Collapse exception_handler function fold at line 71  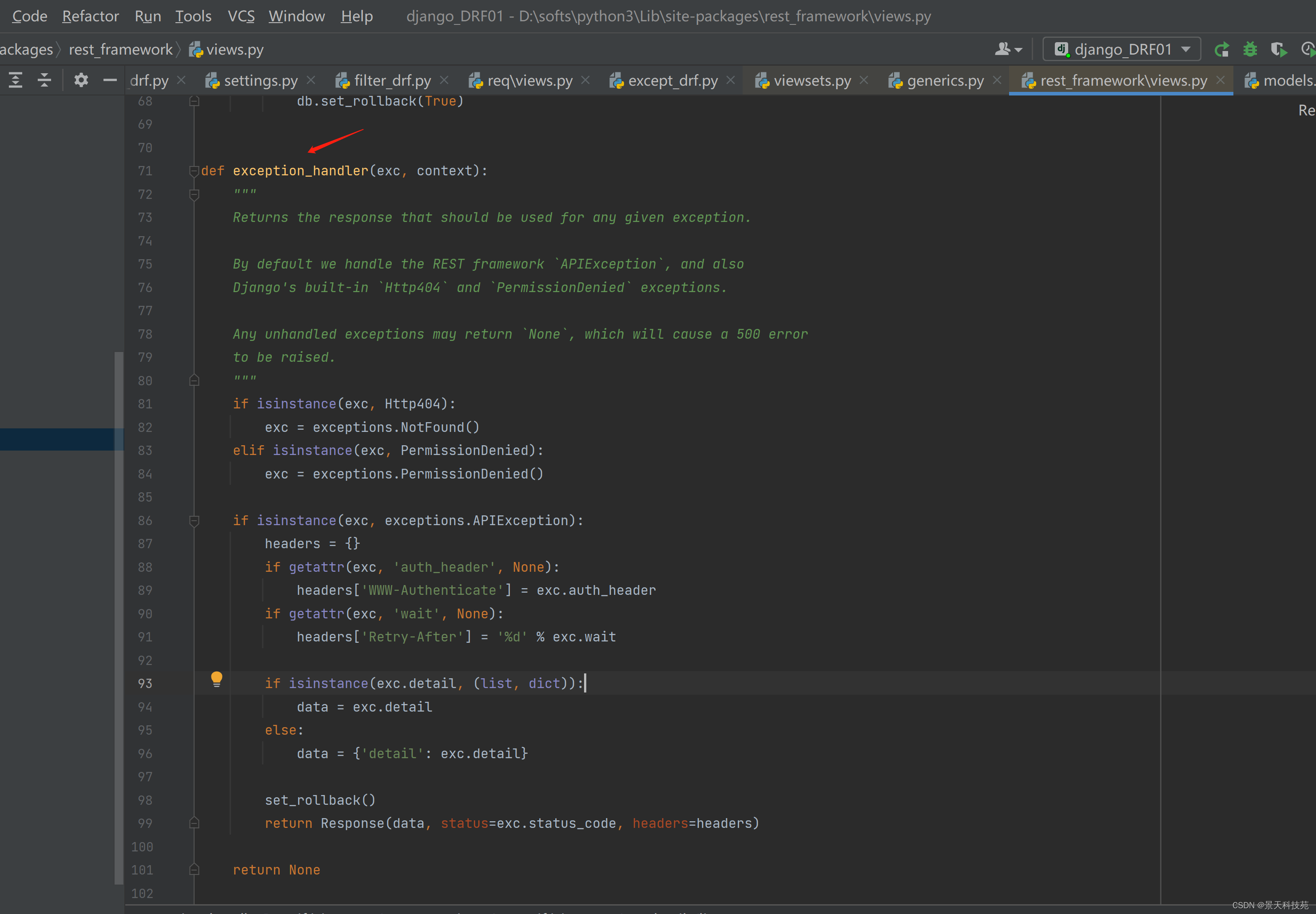coord(194,170)
